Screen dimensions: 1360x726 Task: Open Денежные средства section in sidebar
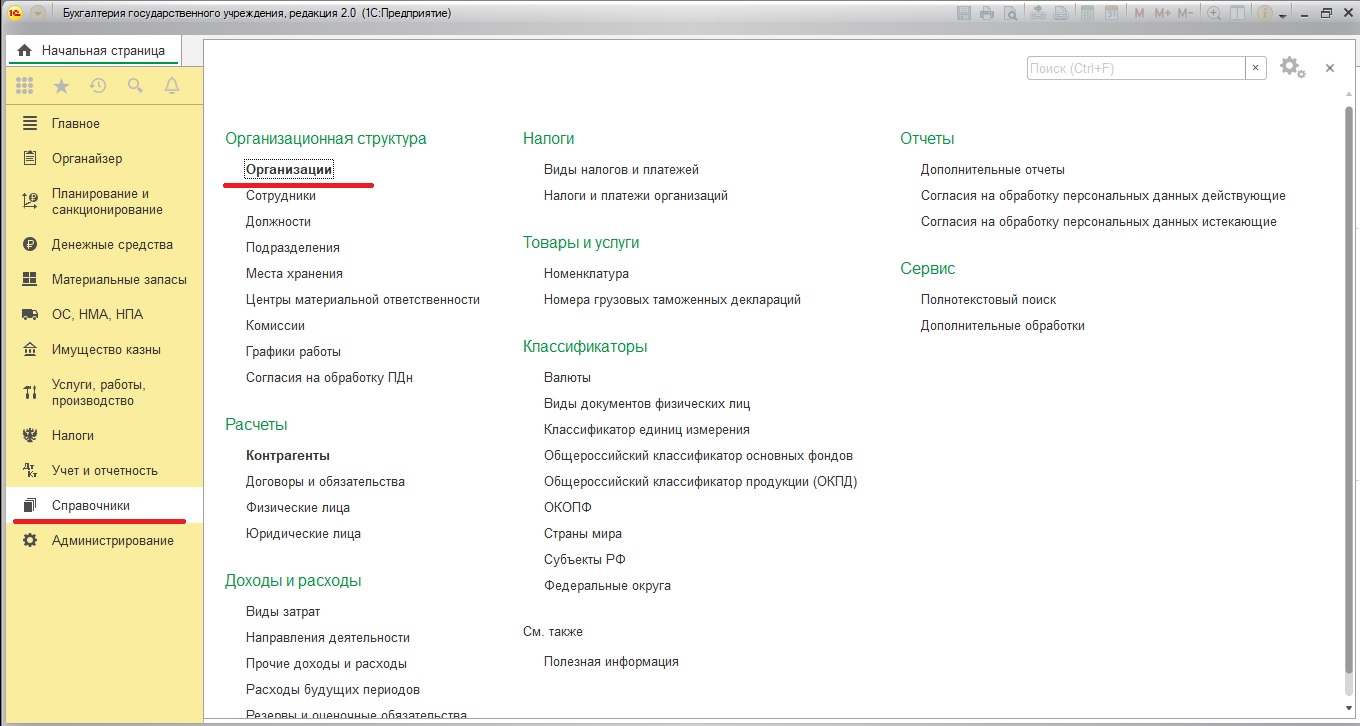pos(112,245)
